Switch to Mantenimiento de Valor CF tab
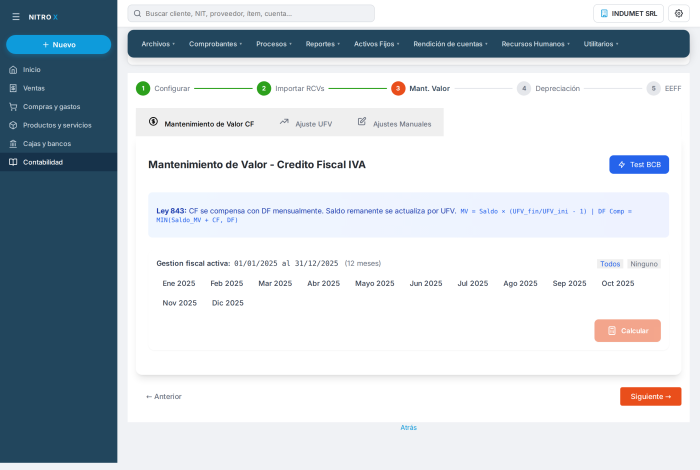 (x=201, y=122)
